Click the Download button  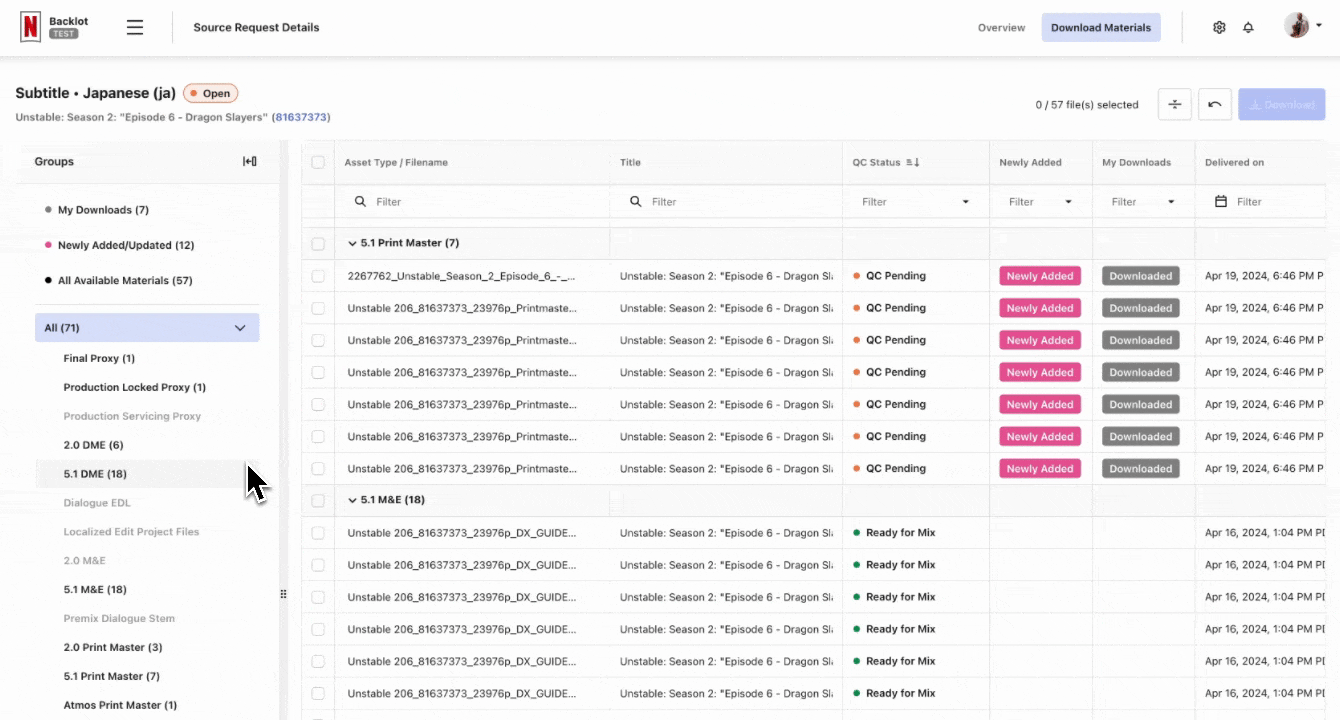coord(1281,104)
